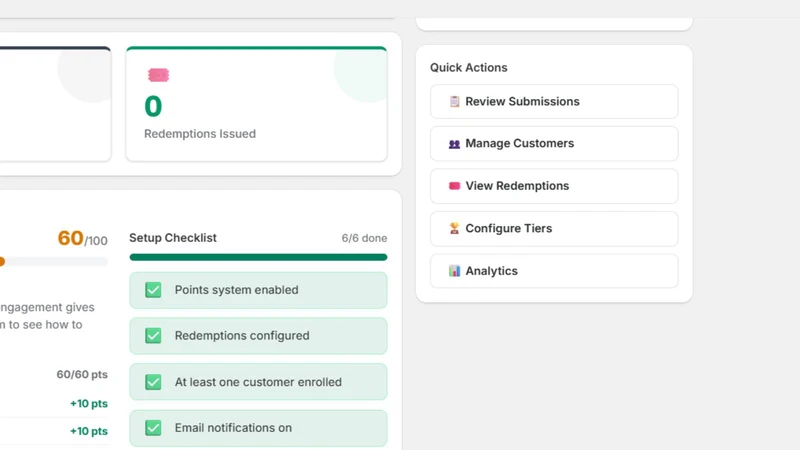The image size is (800, 450).
Task: Click the pink ticket icon beside View Redemptions
Action: (x=454, y=186)
